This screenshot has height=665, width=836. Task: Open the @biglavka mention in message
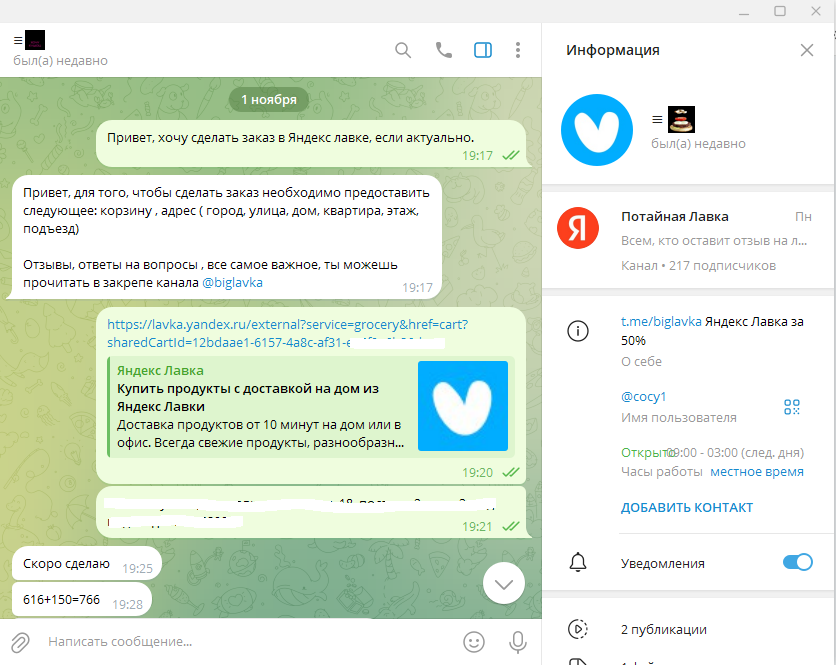(232, 283)
